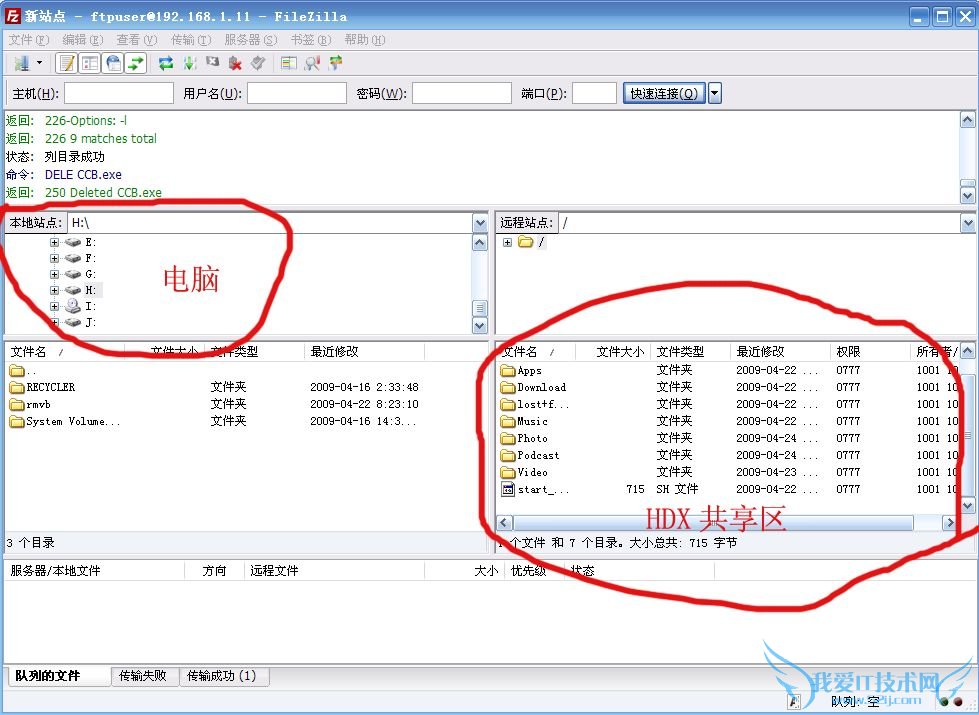Viewport: 979px width, 715px height.
Task: Sort remote files by 文件类型 column
Action: (691, 352)
